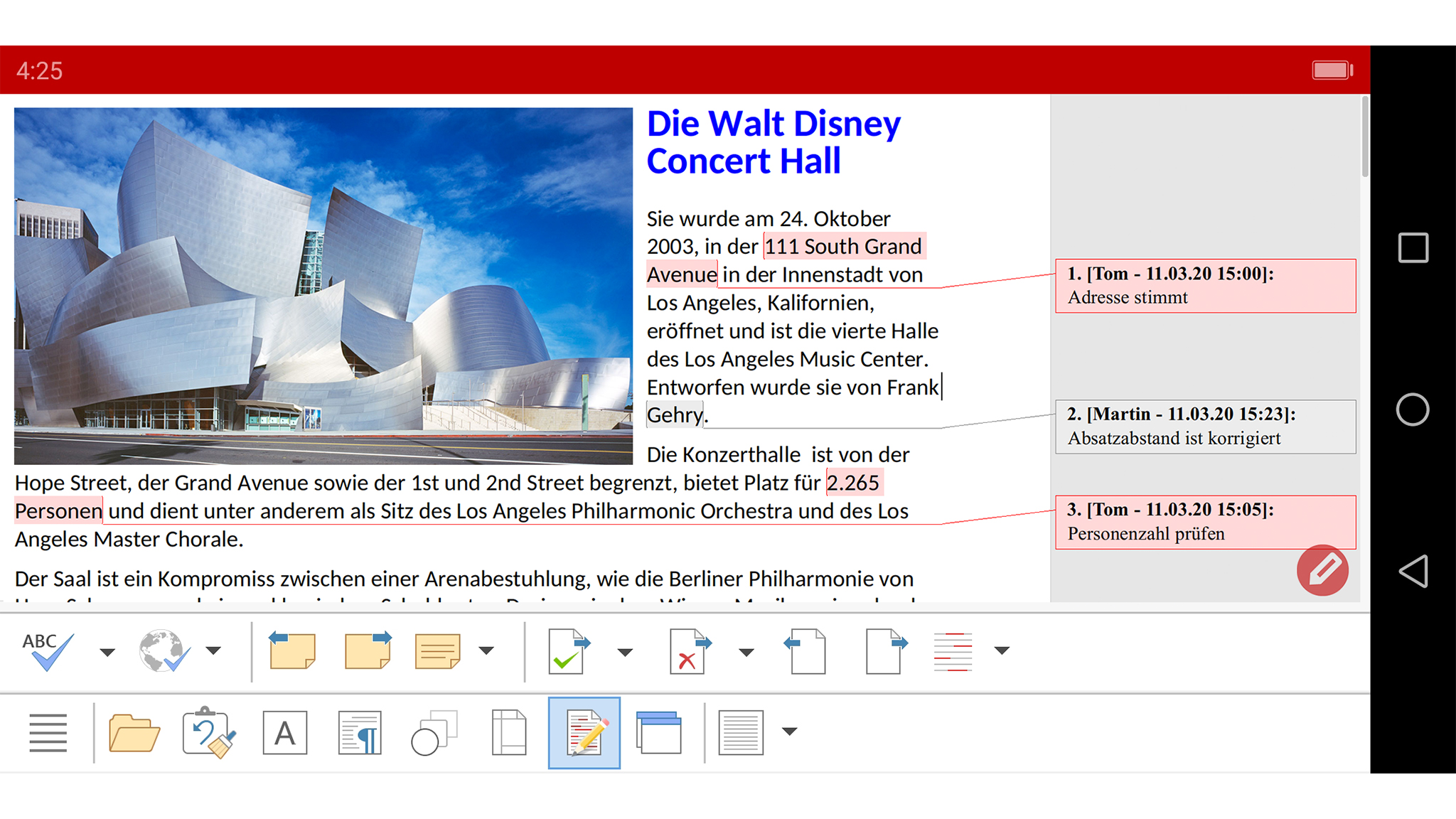
Task: Click the lined page toolbar icon
Action: [741, 732]
